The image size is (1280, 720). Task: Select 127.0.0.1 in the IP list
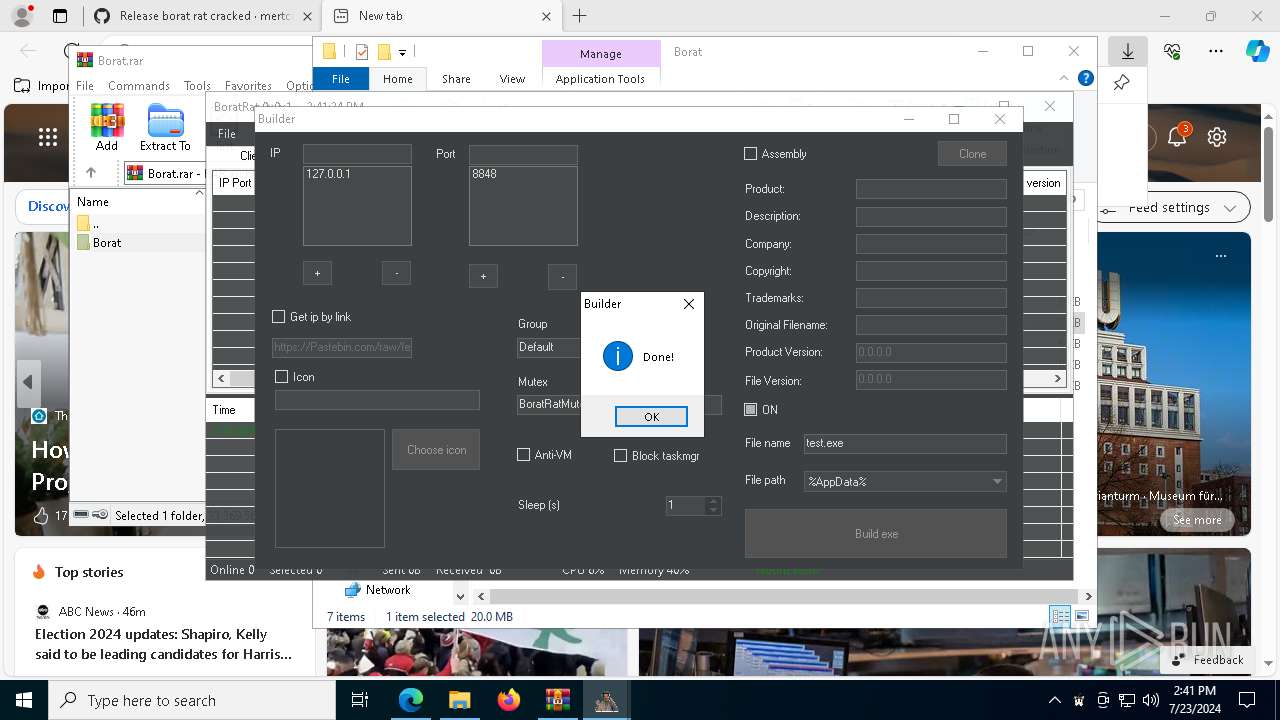[328, 174]
